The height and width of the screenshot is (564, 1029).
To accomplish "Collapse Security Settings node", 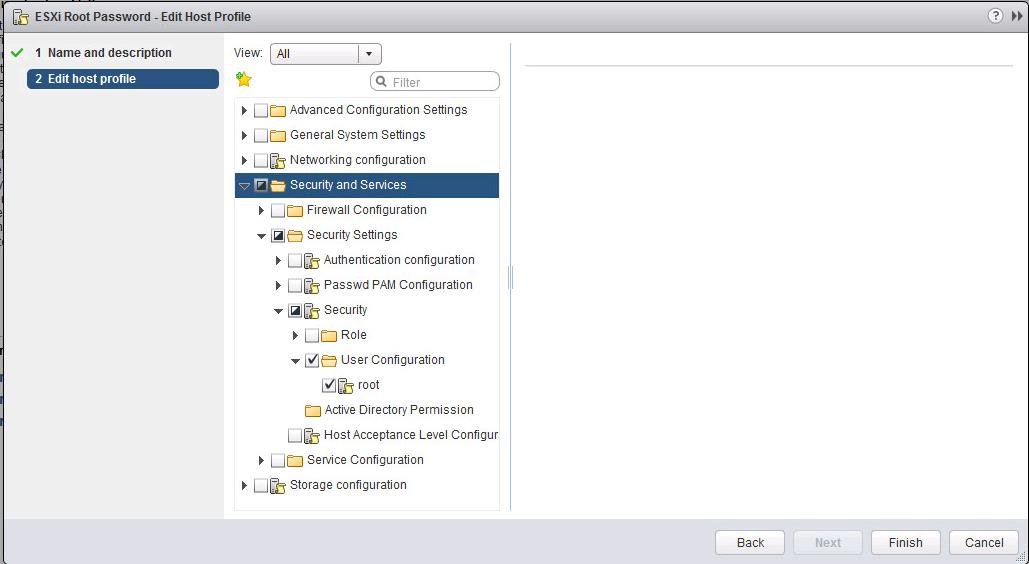I will click(261, 236).
